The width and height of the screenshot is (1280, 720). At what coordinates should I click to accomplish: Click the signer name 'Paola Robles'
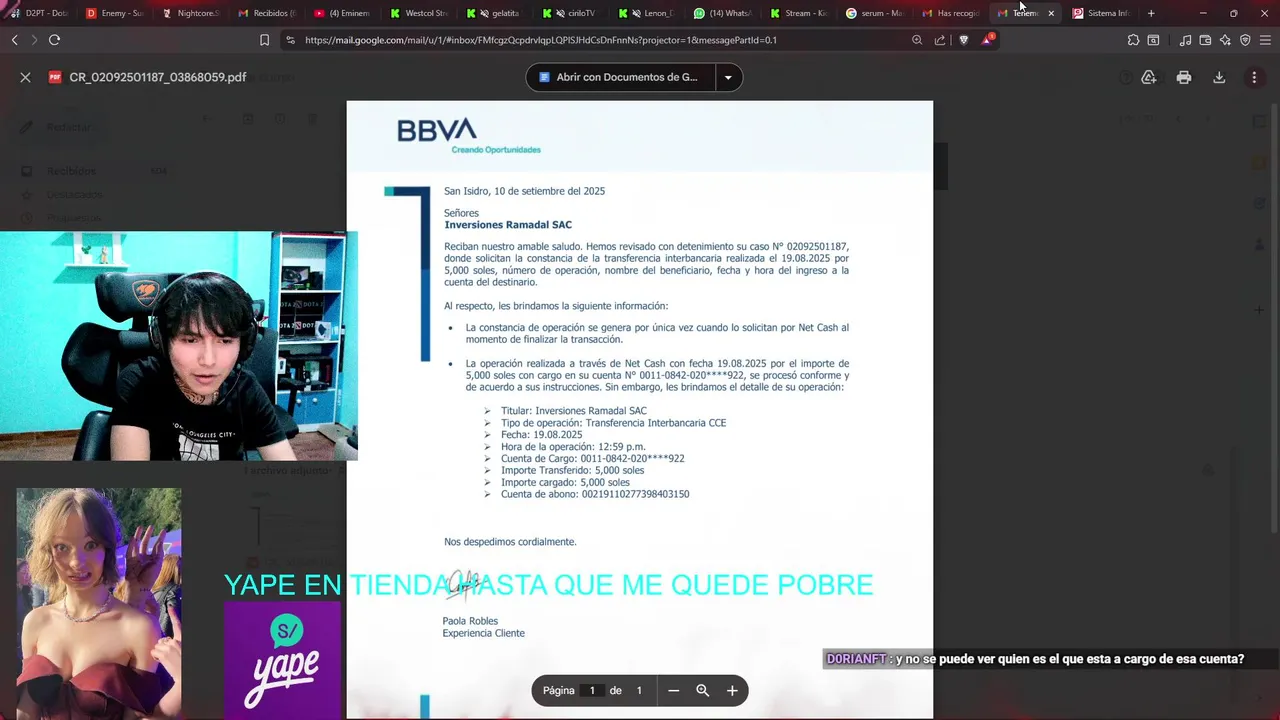click(470, 621)
